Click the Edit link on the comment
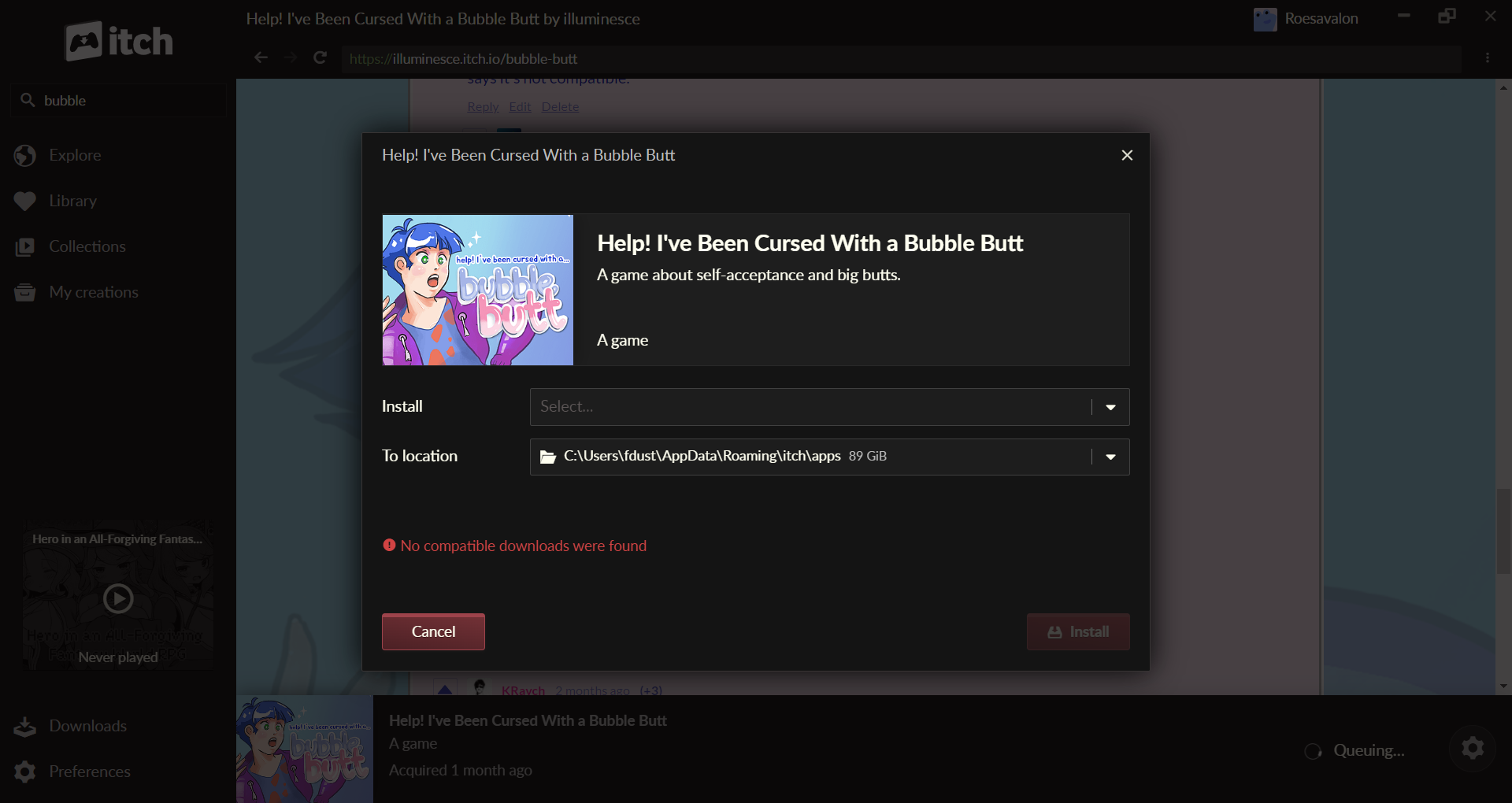 tap(520, 106)
